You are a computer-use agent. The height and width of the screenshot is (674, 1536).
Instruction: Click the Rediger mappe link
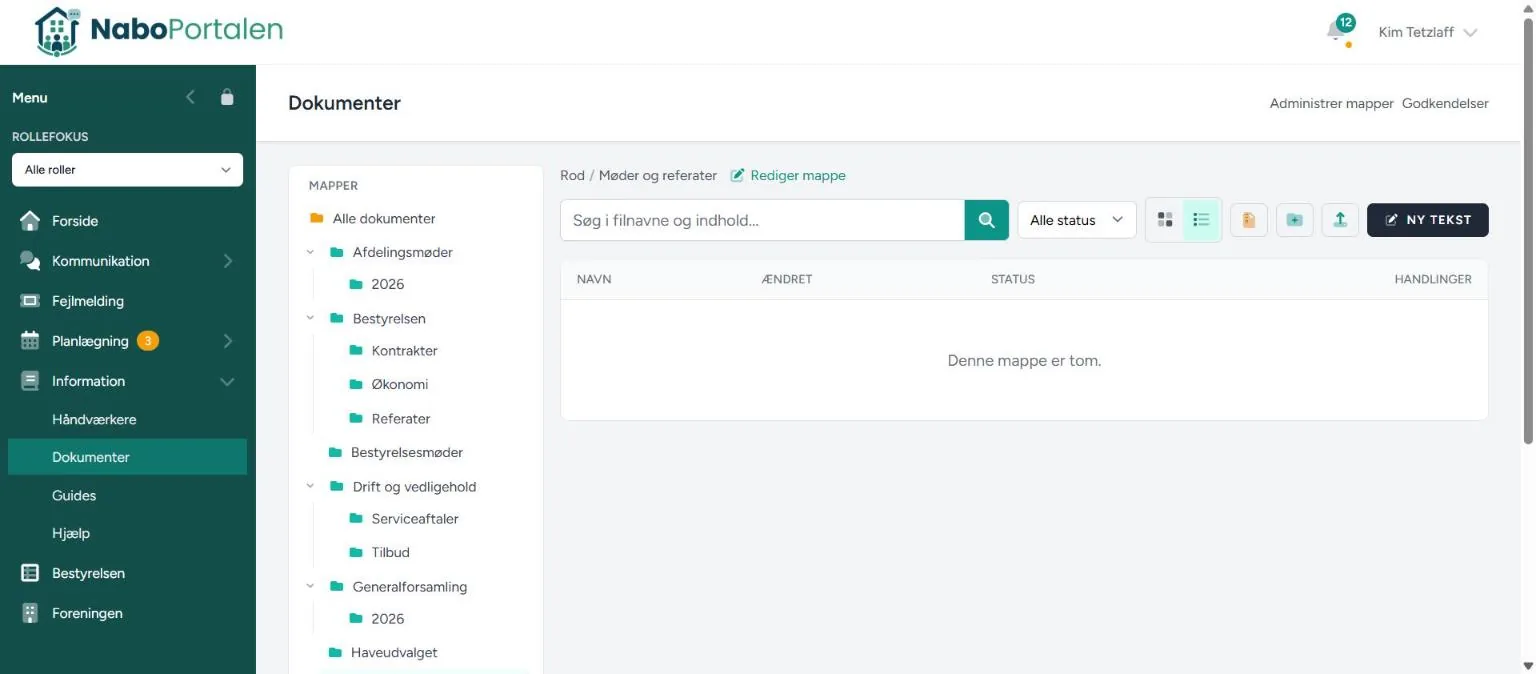[788, 175]
